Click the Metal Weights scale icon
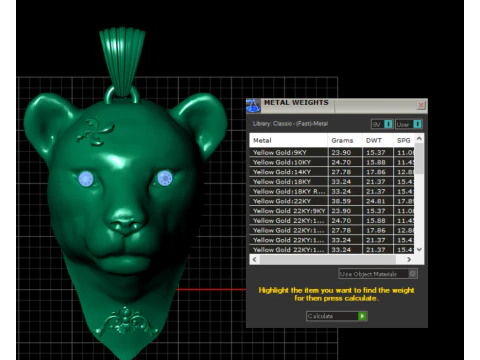 [x=253, y=106]
